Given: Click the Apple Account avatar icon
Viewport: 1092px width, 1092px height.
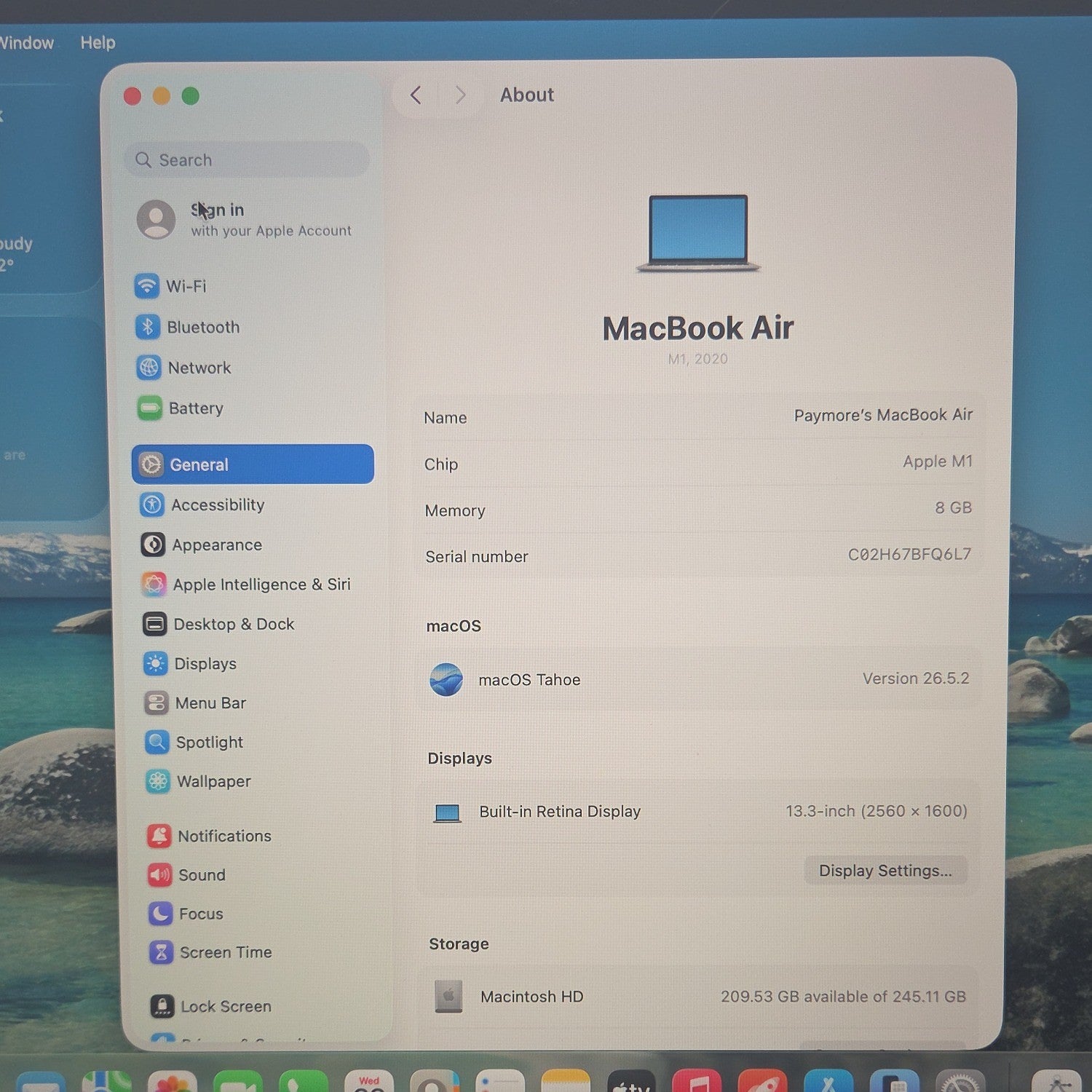Looking at the screenshot, I should pos(156,219).
